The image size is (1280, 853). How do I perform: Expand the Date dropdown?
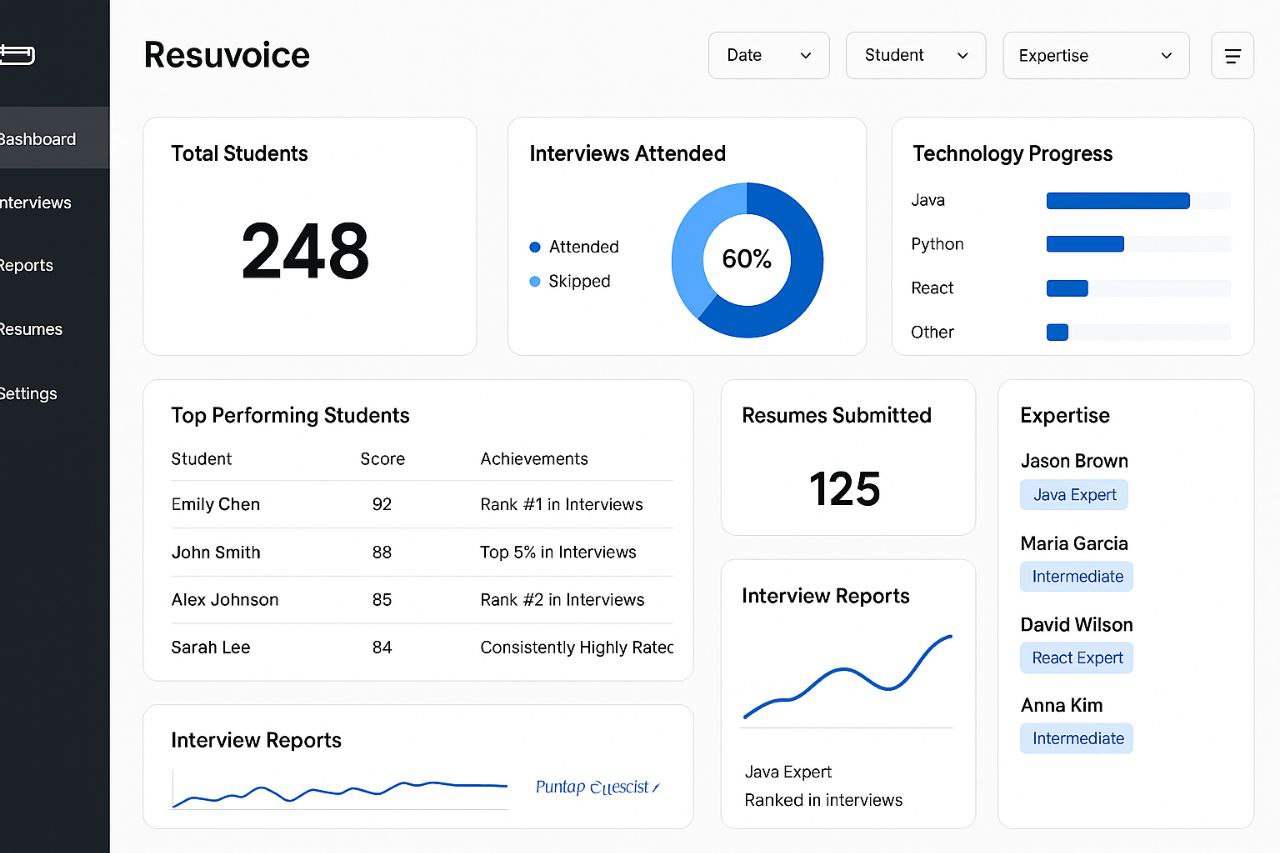click(768, 55)
